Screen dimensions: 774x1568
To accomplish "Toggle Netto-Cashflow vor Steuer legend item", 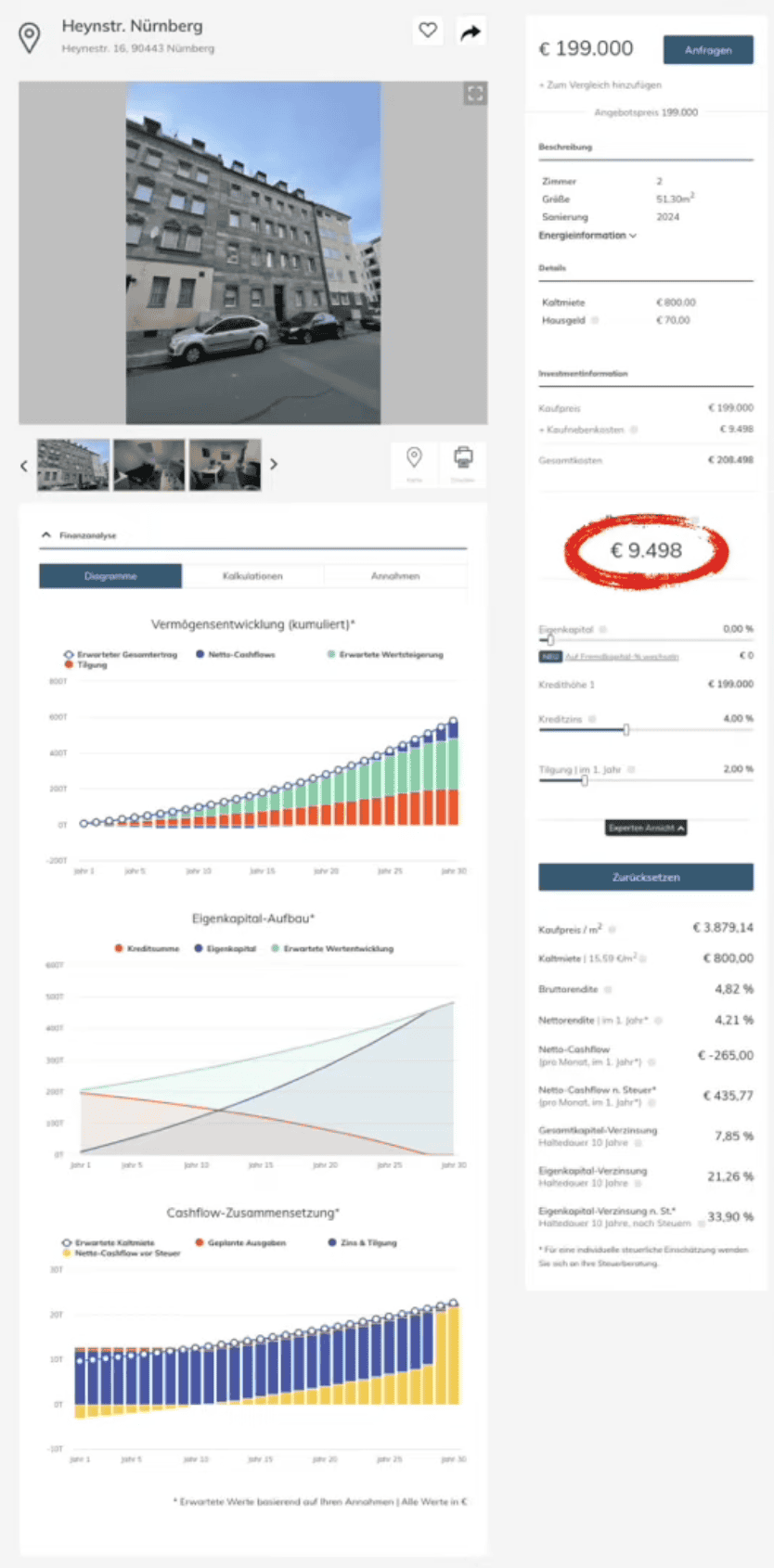I will coord(122,1253).
